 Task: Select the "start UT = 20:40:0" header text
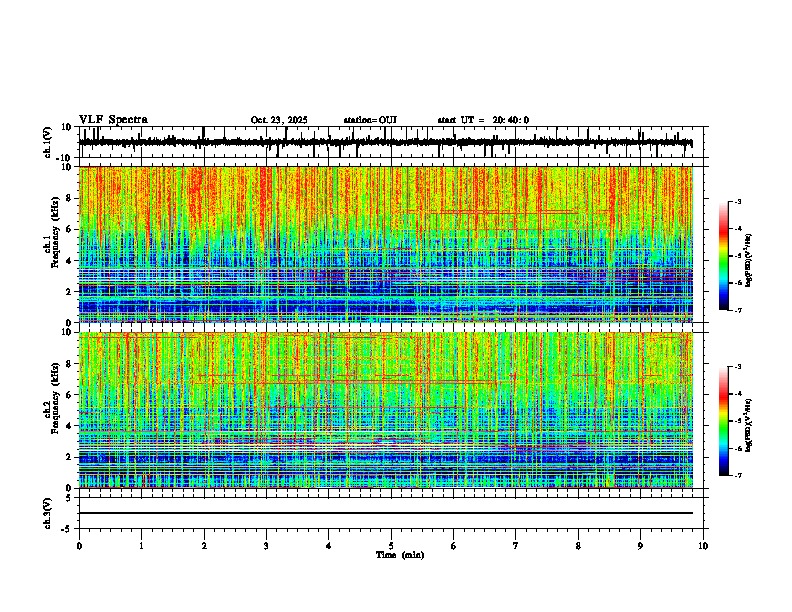(483, 120)
